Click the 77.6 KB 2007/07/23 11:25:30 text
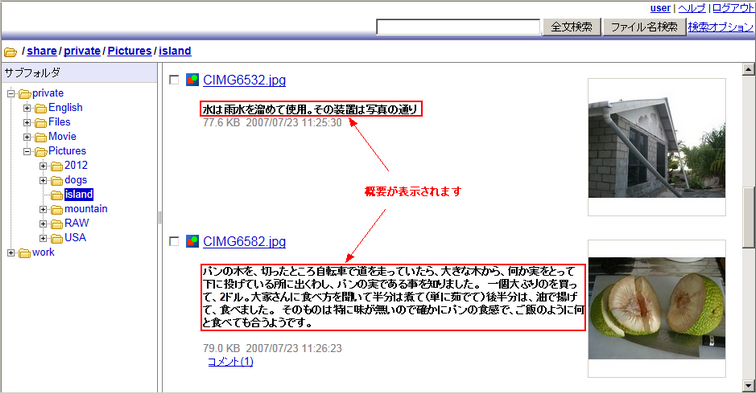Viewport: 756px width, 394px height. 272,122
